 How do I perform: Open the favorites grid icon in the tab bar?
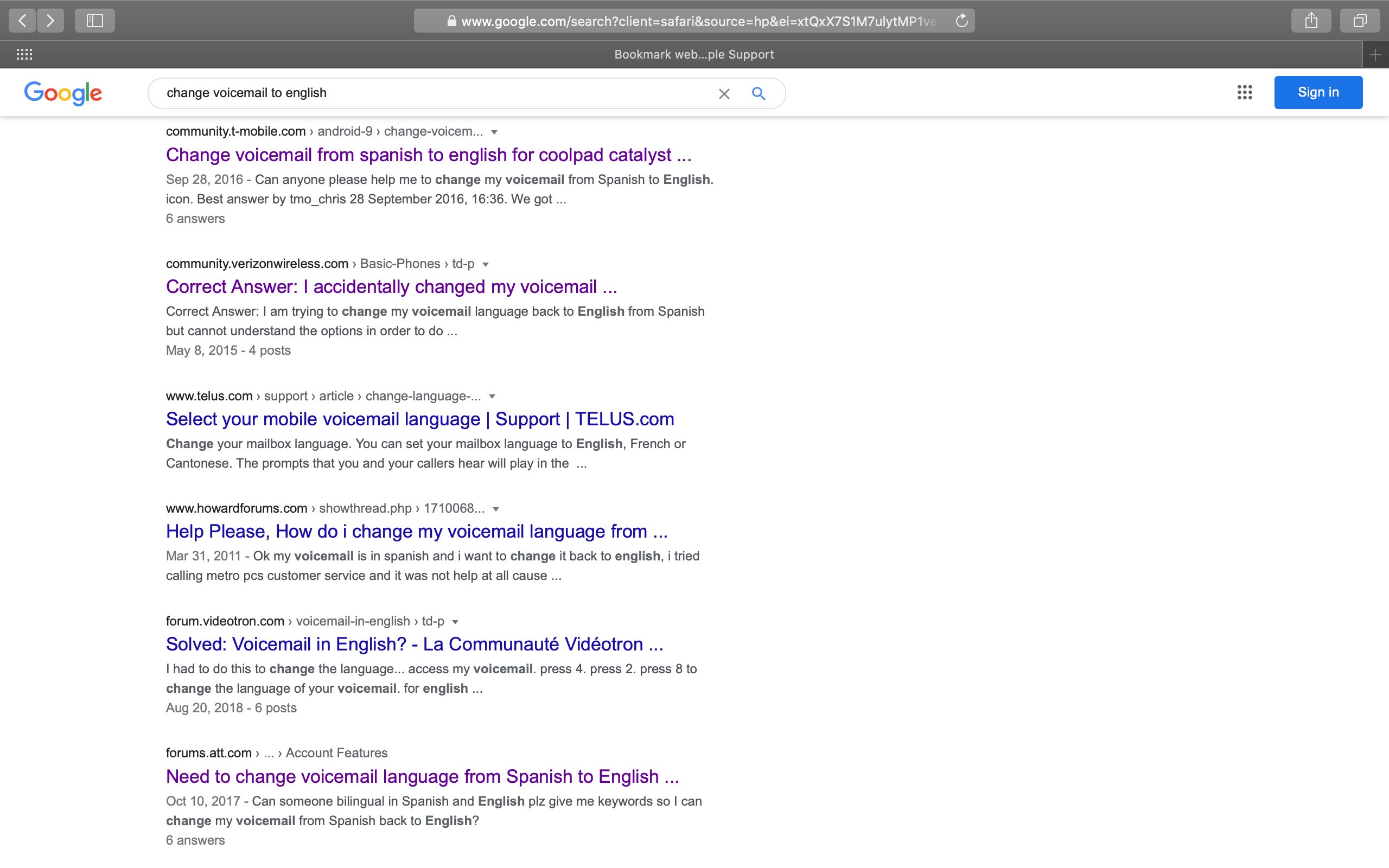point(24,55)
